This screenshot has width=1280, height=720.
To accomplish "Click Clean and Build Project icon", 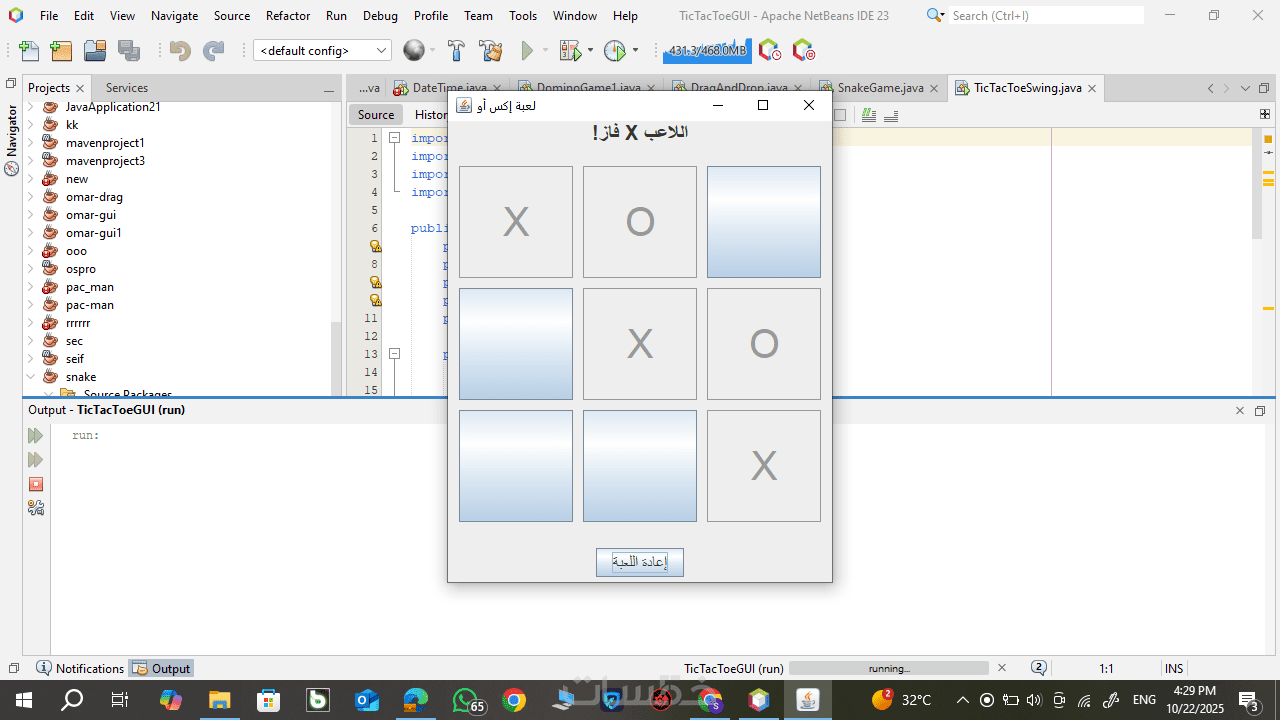I will 491,51.
